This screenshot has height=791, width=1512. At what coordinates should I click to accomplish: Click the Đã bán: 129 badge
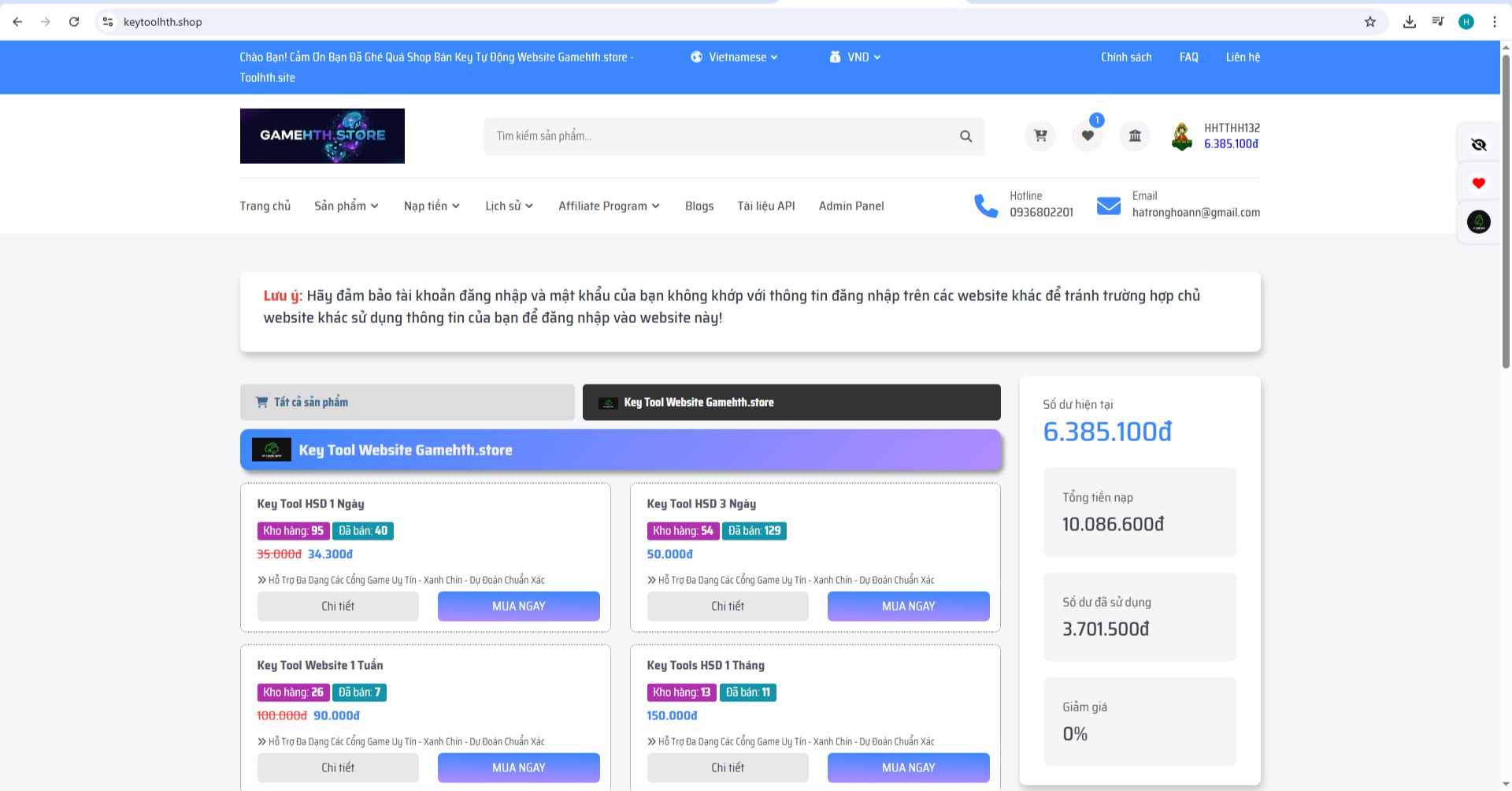[x=754, y=531]
